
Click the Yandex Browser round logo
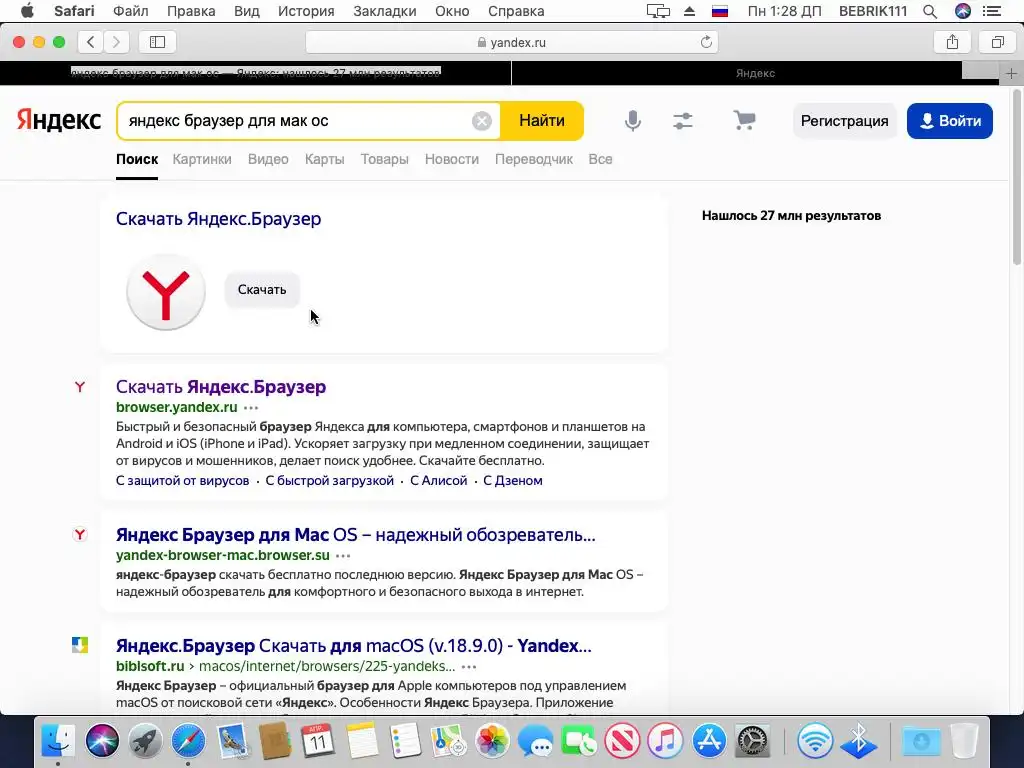166,291
